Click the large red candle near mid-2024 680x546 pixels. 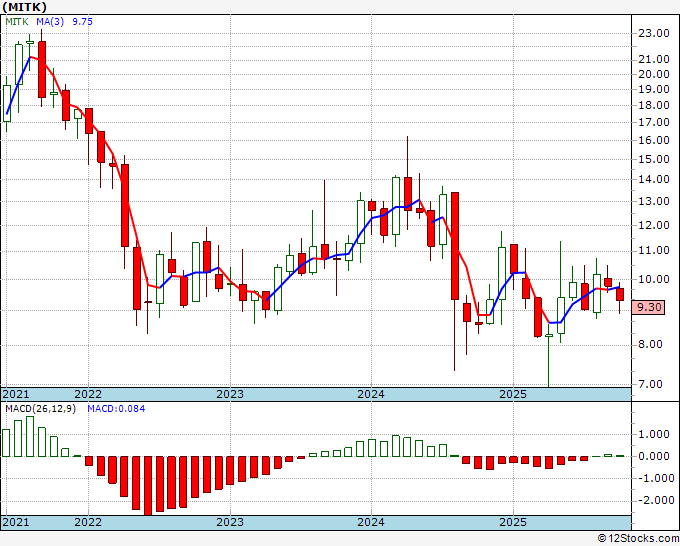(454, 246)
